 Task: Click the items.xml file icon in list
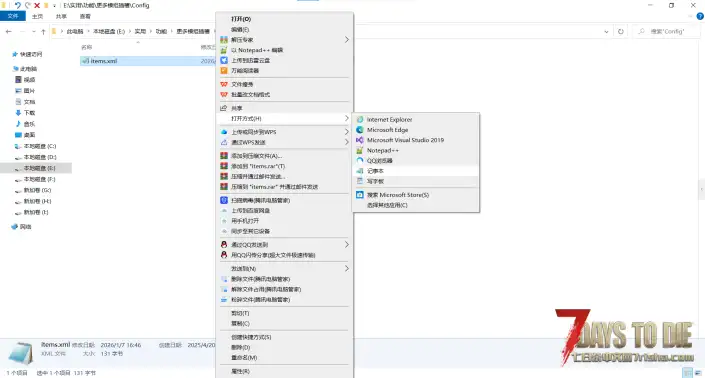point(85,61)
